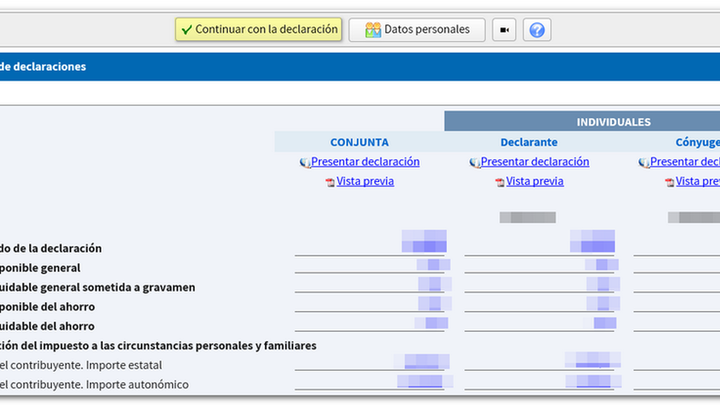
Task: Click the blurred gray name under Cónyuge
Action: [694, 217]
